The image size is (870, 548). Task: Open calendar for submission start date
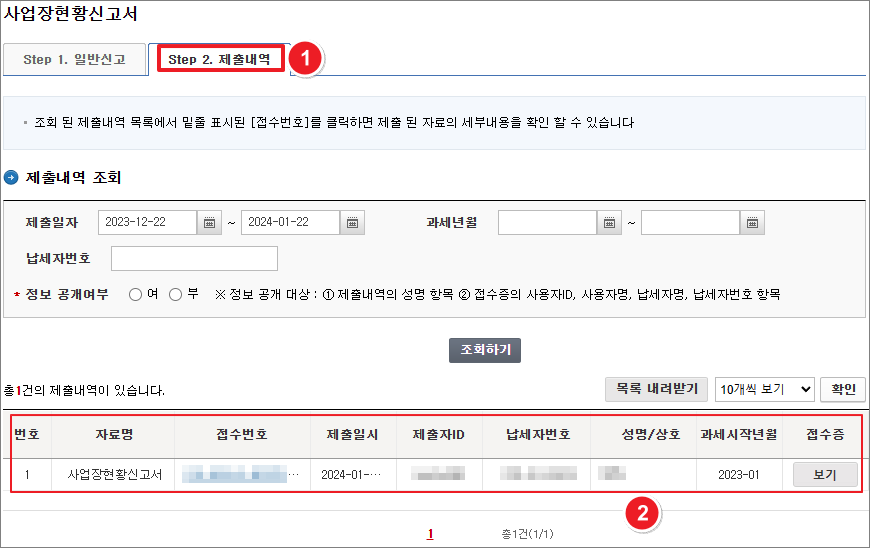coord(209,223)
